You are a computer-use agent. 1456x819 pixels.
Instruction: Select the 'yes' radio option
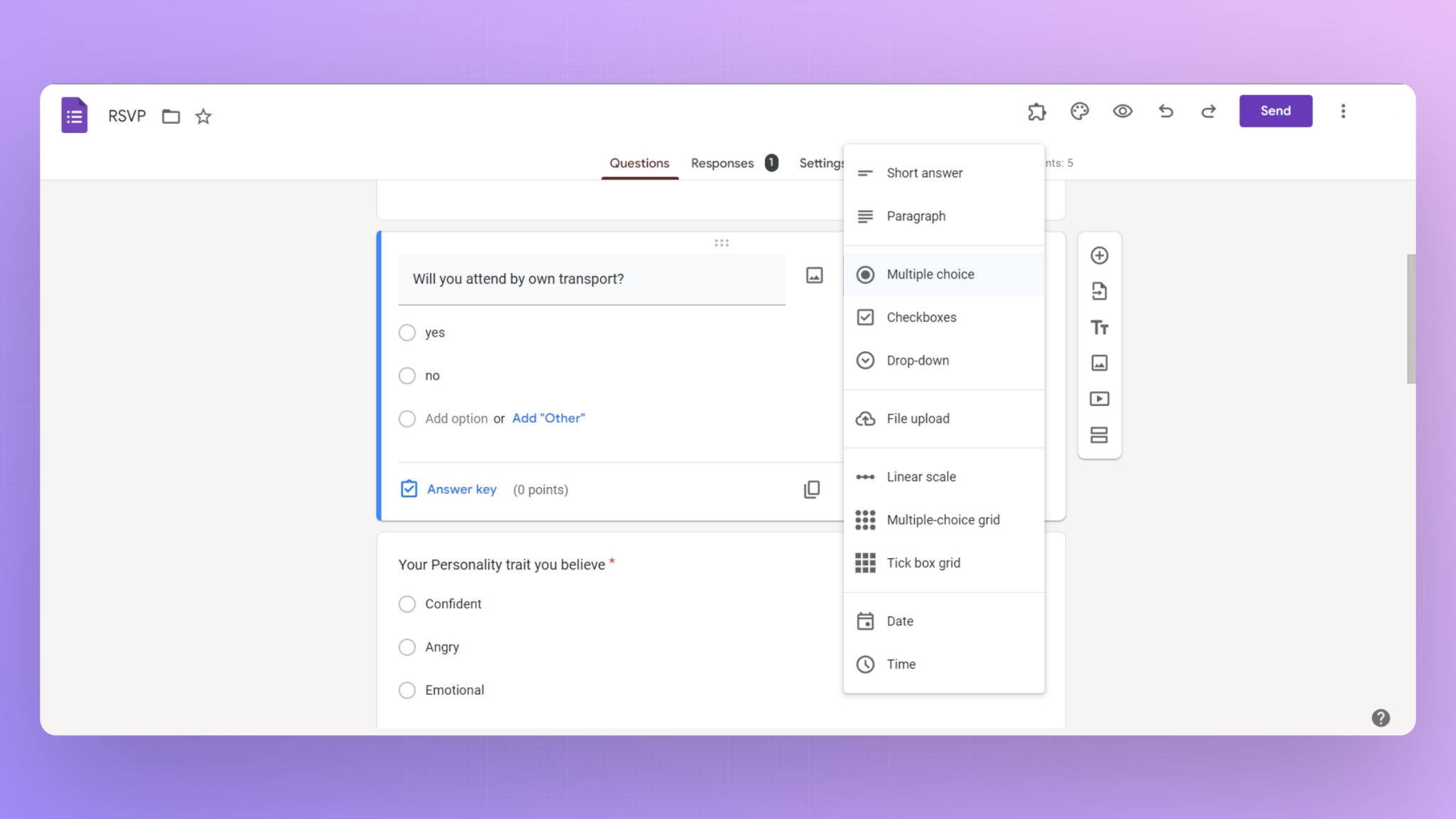pyautogui.click(x=407, y=333)
